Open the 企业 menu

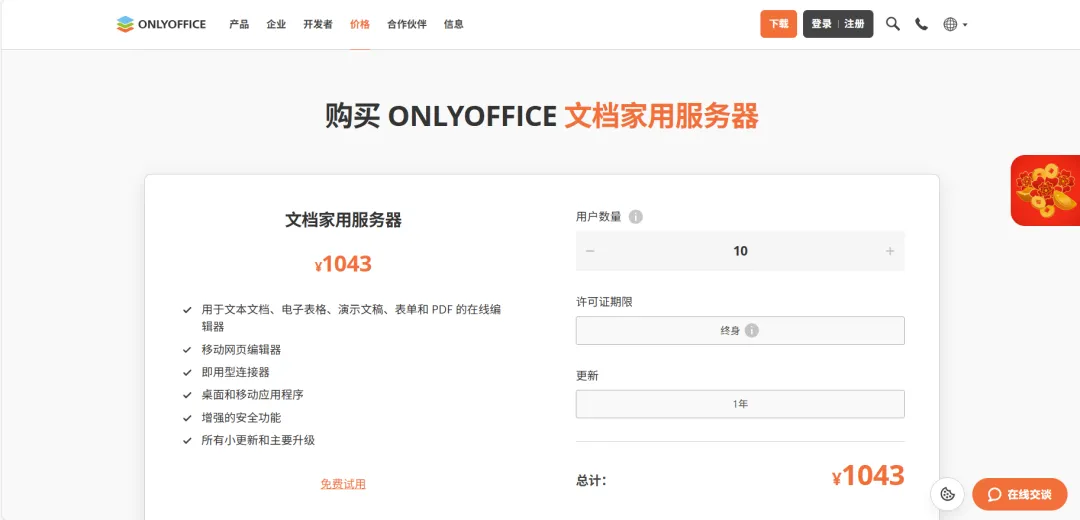click(x=276, y=24)
